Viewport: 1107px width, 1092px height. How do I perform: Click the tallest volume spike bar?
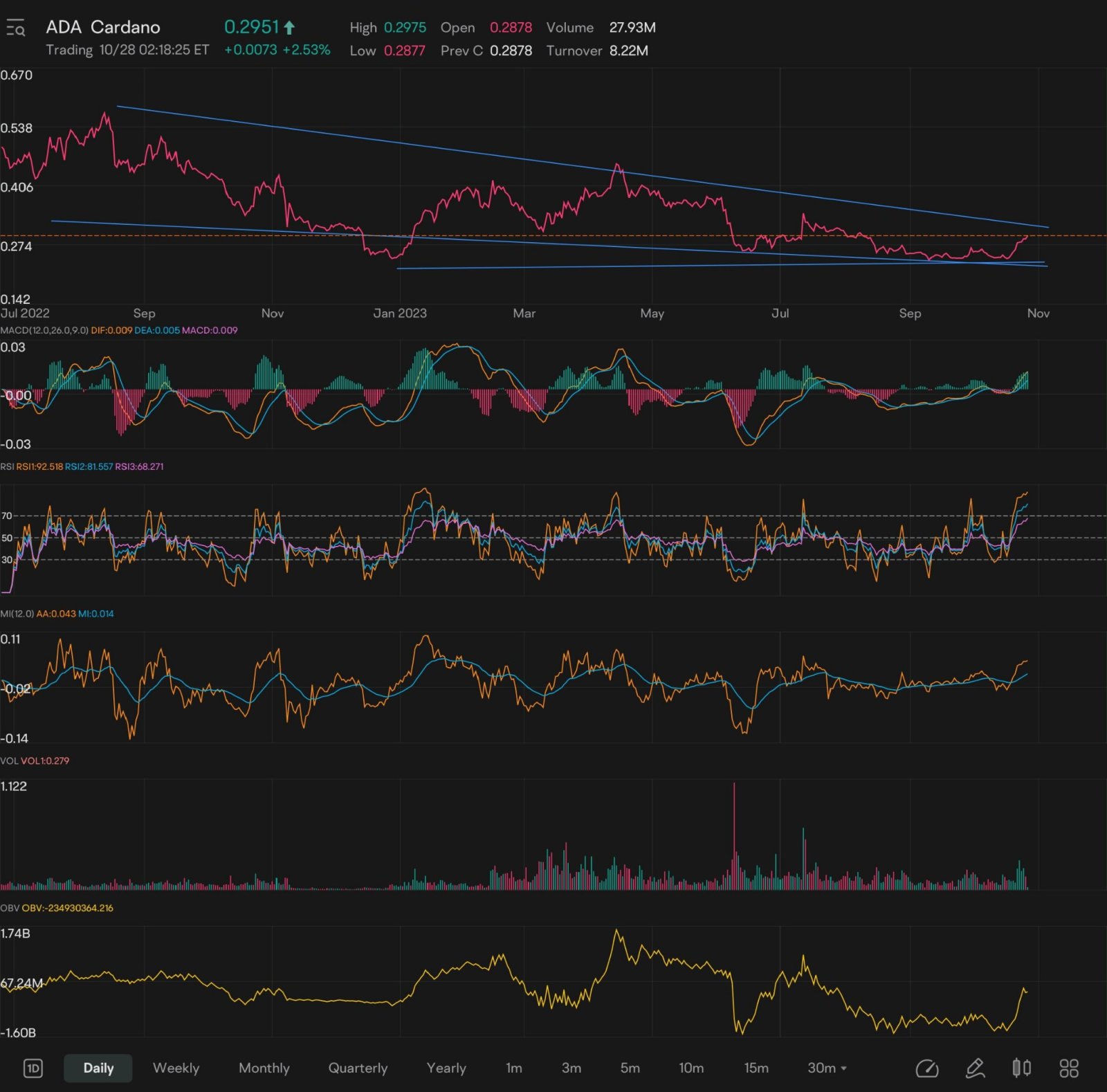pos(734,836)
